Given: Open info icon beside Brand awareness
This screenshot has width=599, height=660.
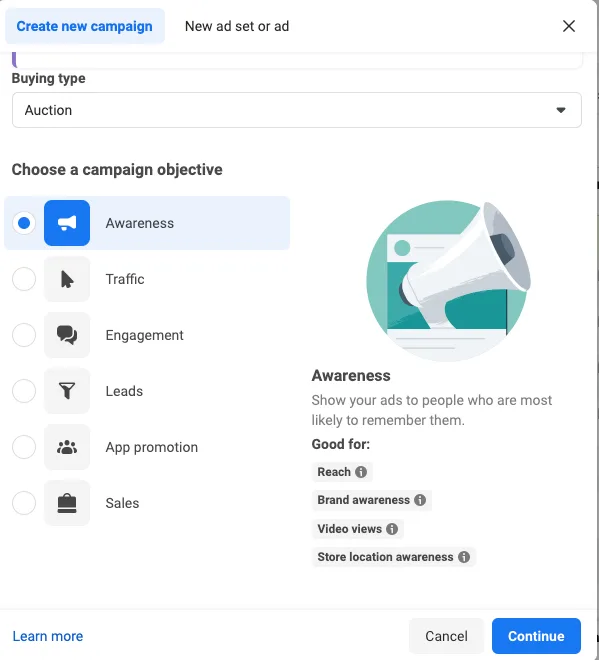Looking at the screenshot, I should tap(420, 500).
